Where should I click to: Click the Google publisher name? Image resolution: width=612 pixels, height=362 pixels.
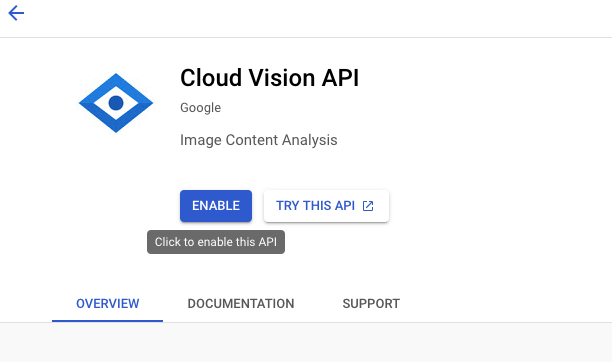click(x=201, y=108)
